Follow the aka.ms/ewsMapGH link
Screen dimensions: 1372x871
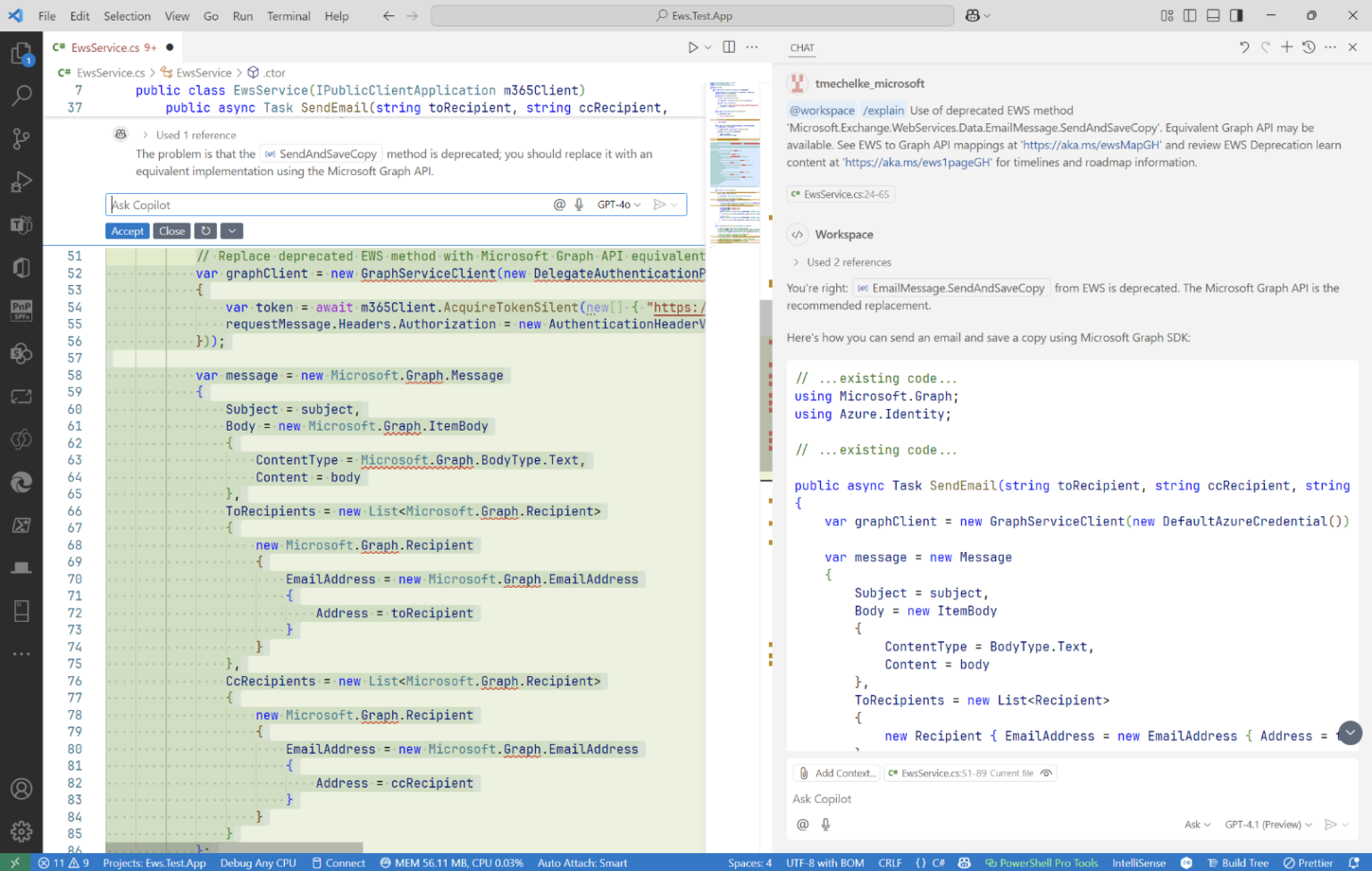click(1090, 144)
